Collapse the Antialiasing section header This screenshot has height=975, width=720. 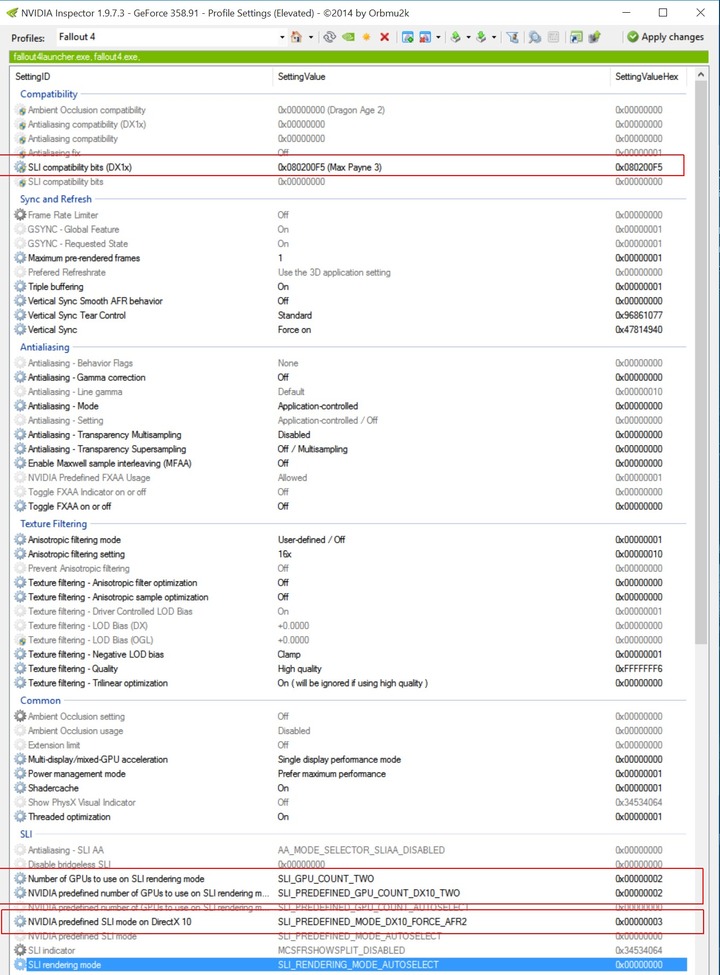45,347
